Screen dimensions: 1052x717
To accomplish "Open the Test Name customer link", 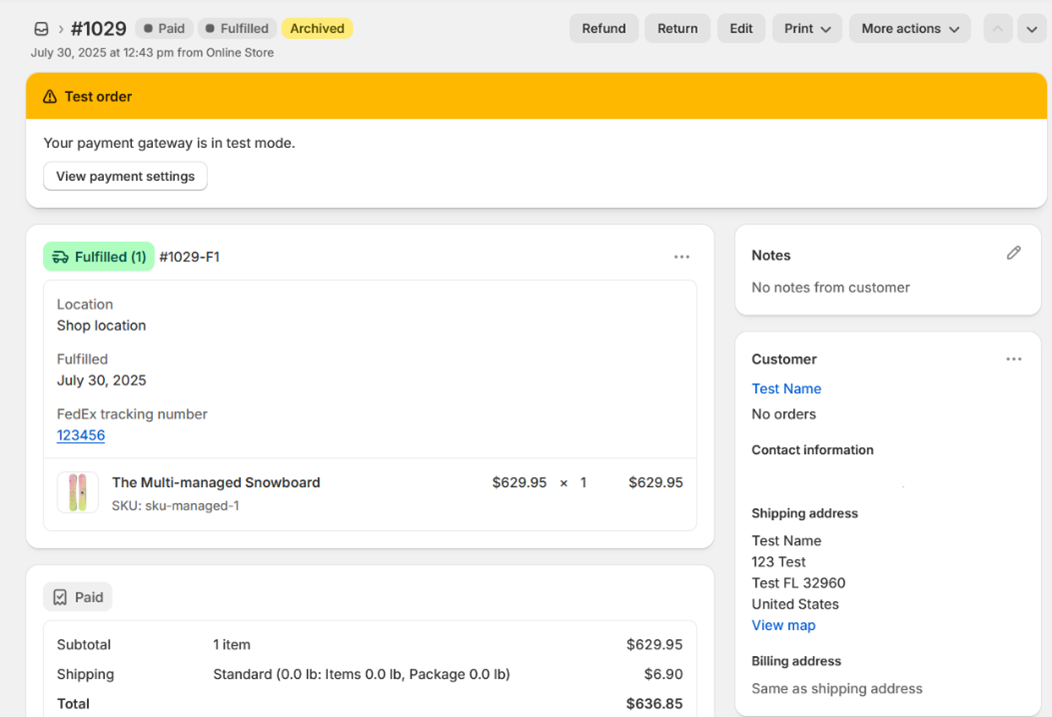I will (786, 389).
